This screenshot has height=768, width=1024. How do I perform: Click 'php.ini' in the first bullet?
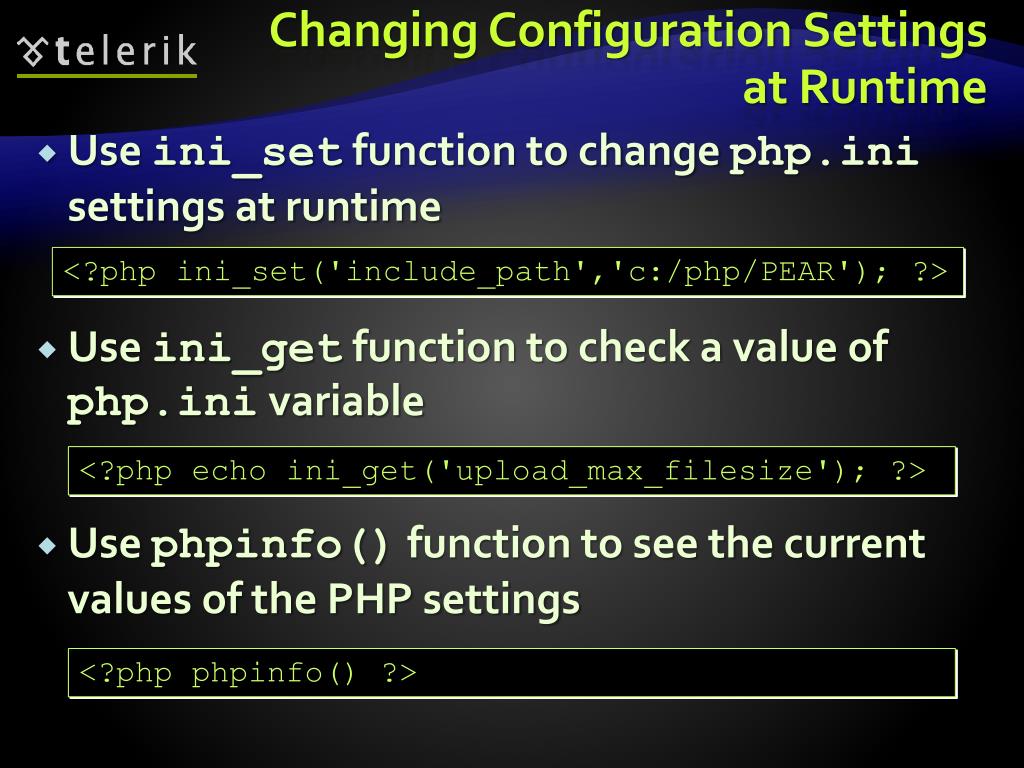(x=824, y=153)
